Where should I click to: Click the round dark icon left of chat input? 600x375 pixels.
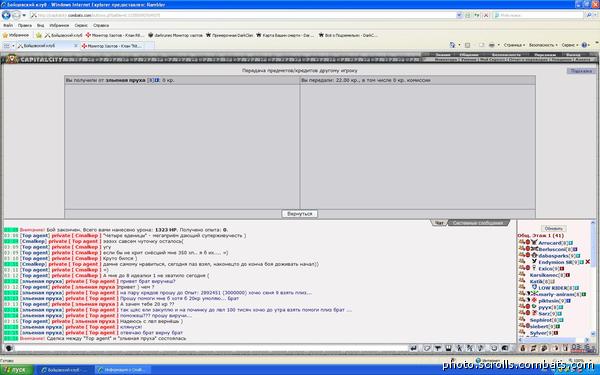coord(8,348)
